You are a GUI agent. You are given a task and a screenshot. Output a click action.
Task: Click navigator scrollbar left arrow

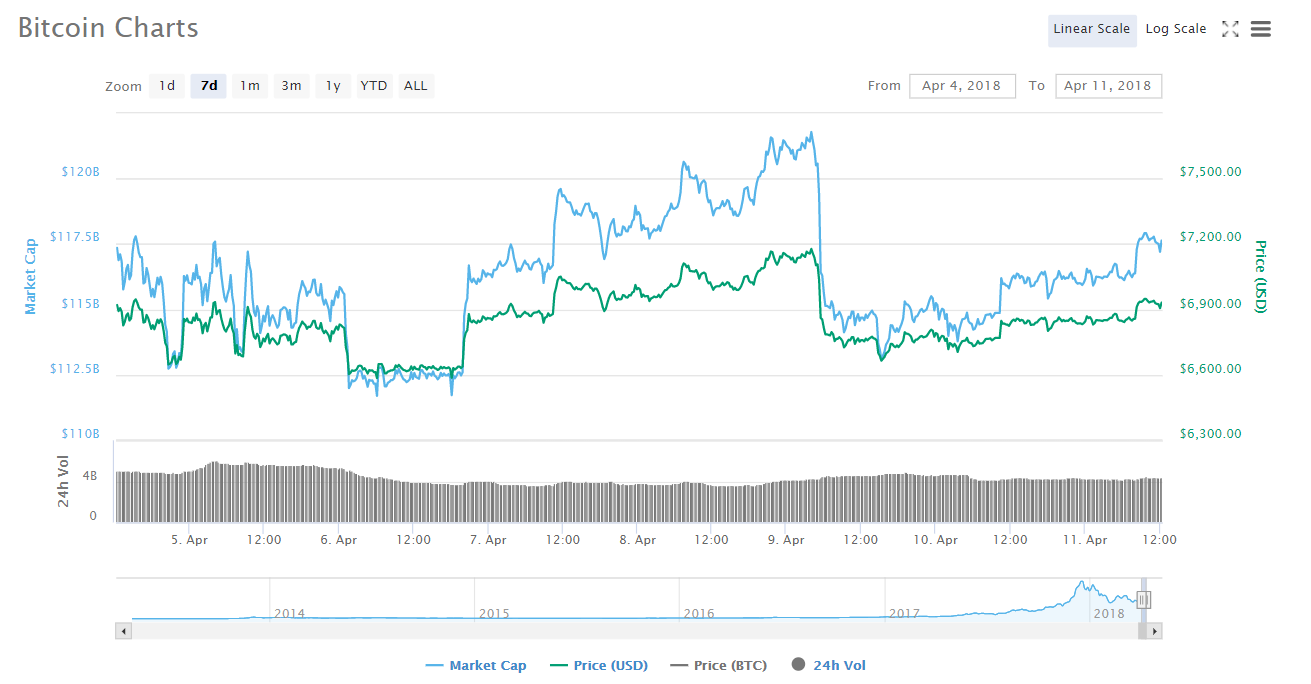coord(124,631)
